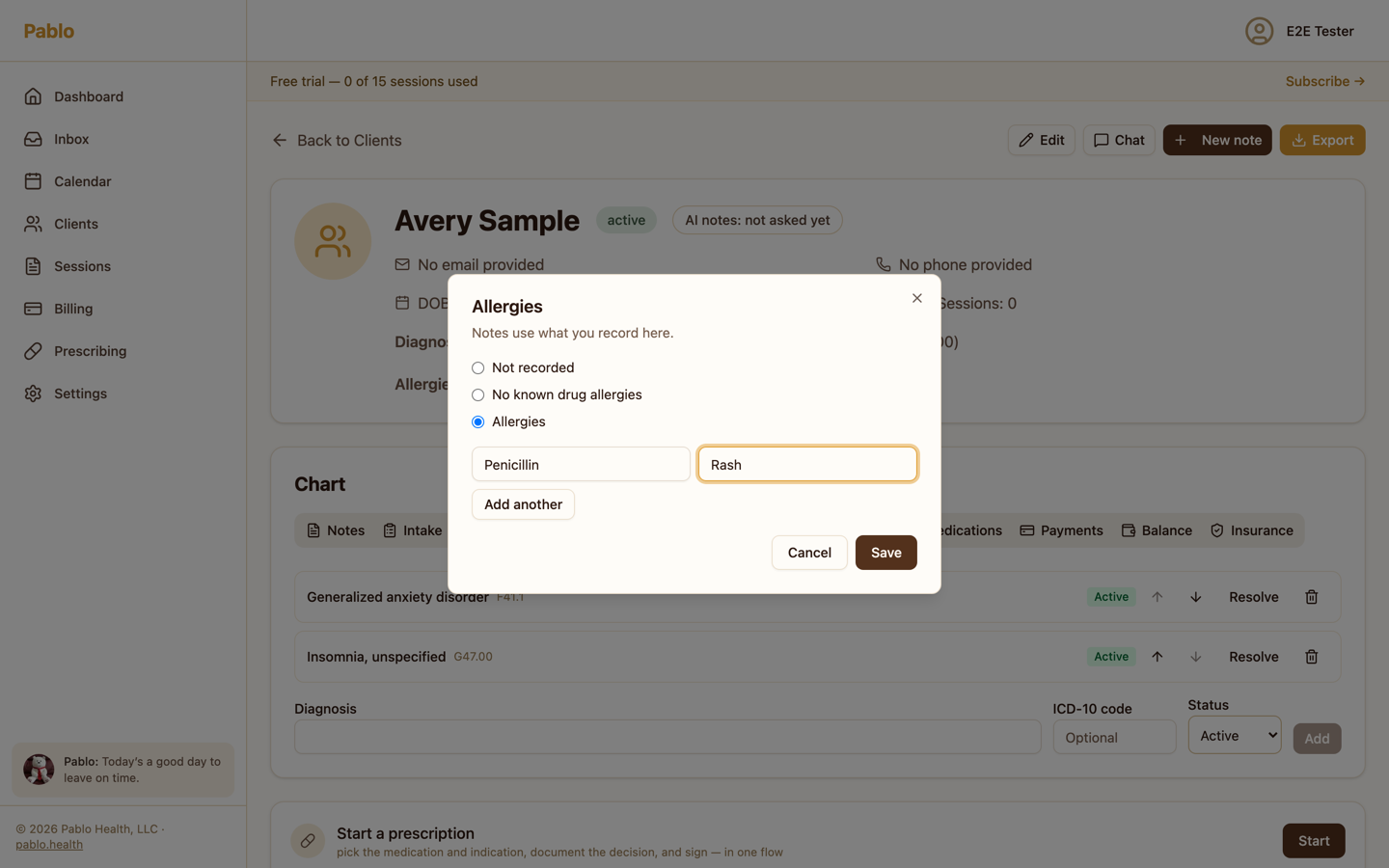Click the Rash reaction input field
The image size is (1389, 868).
(807, 464)
